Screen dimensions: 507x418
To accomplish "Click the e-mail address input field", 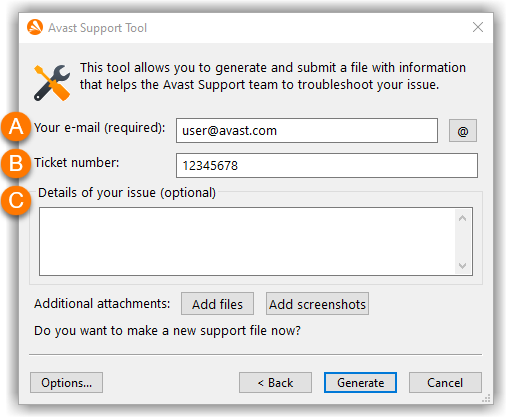I will click(307, 131).
